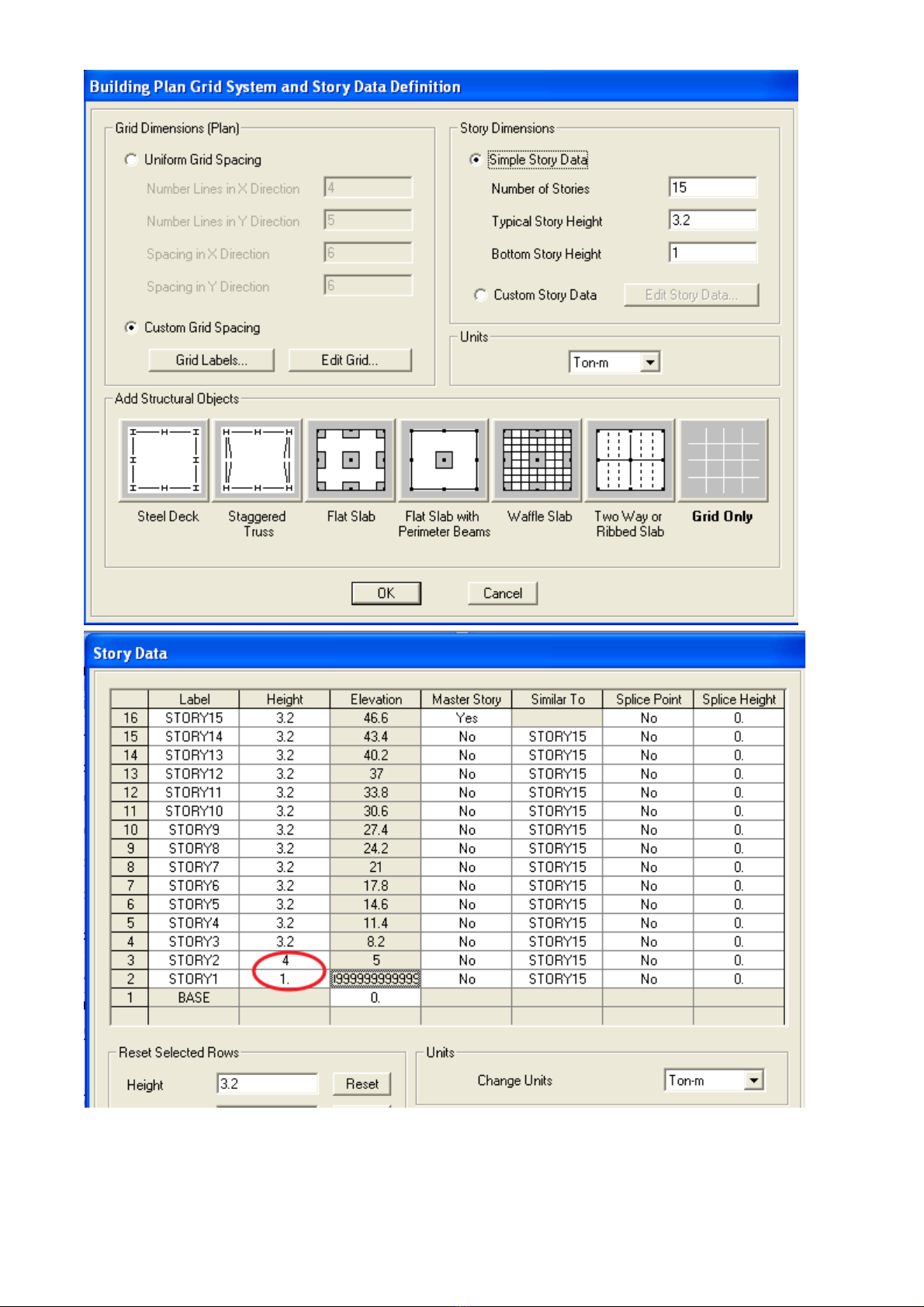
Task: Pick the Flat Slab template icon
Action: pos(351,461)
